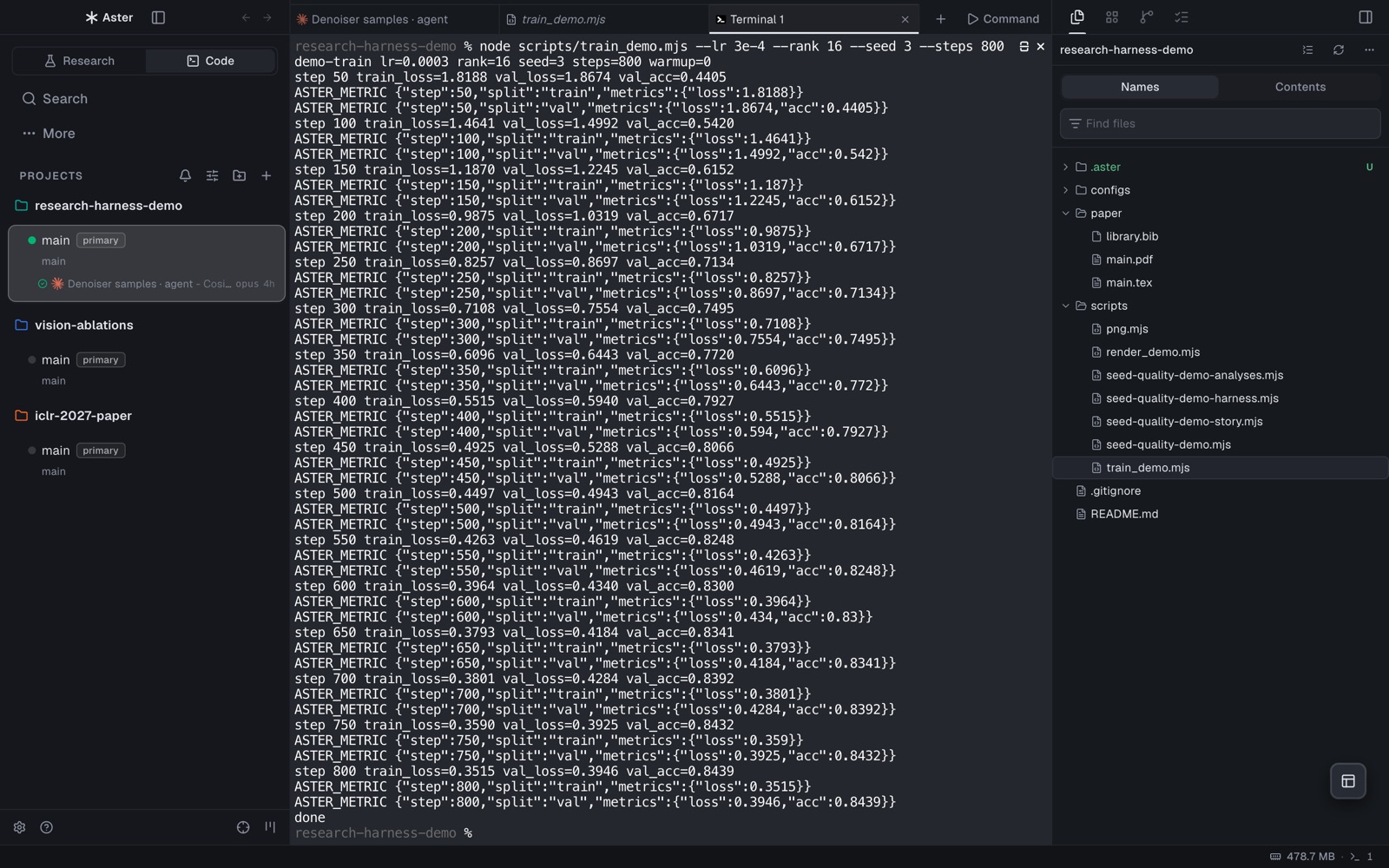The width and height of the screenshot is (1389, 868).
Task: Open the Command button
Action: (x=1003, y=18)
